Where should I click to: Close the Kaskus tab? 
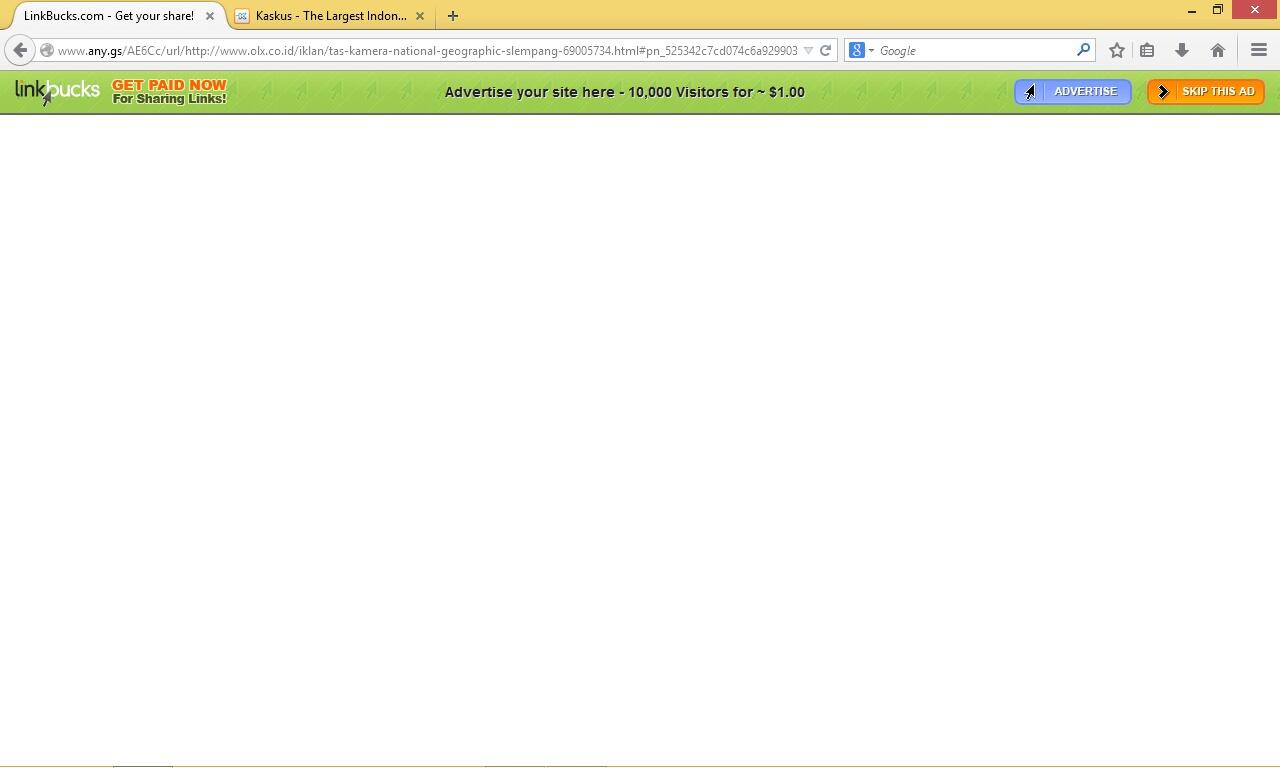[x=420, y=16]
